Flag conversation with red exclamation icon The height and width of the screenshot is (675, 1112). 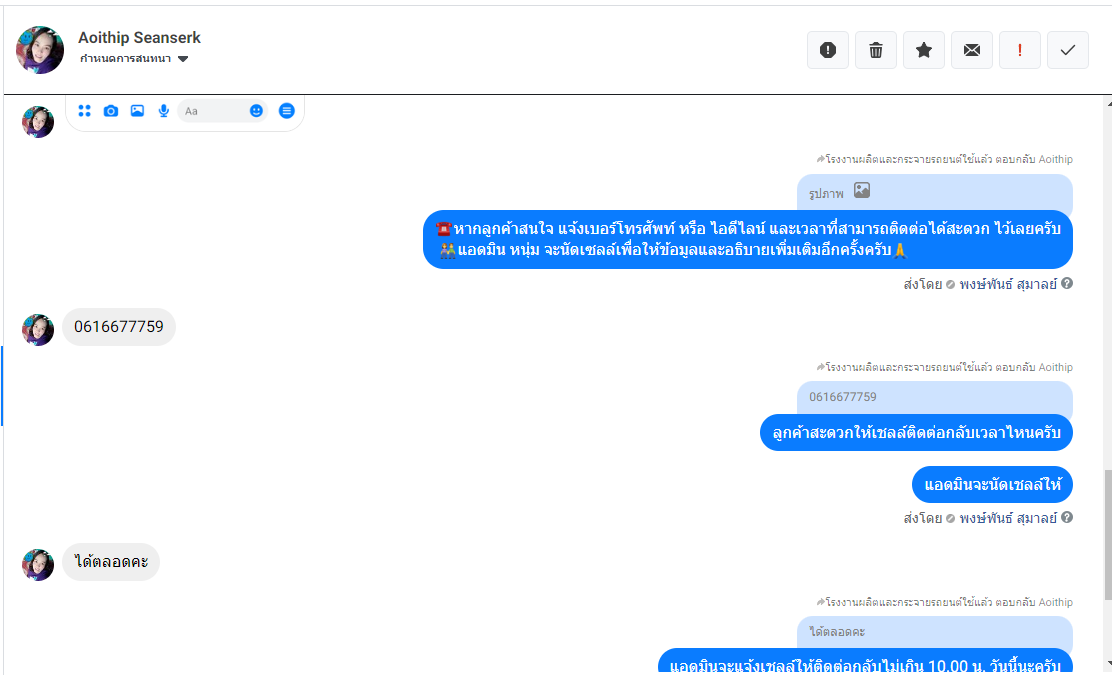click(1020, 50)
